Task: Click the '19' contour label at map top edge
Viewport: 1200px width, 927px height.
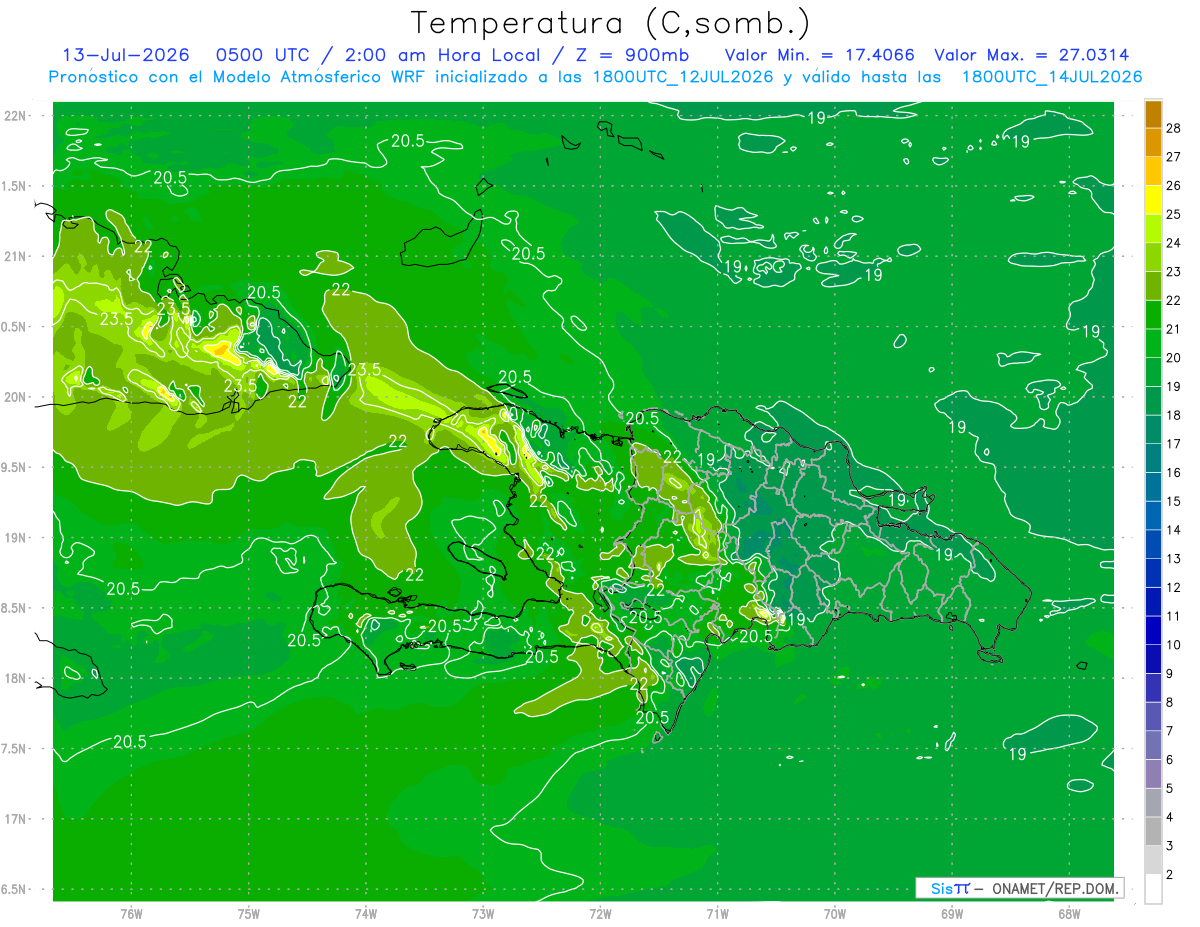Action: [816, 118]
